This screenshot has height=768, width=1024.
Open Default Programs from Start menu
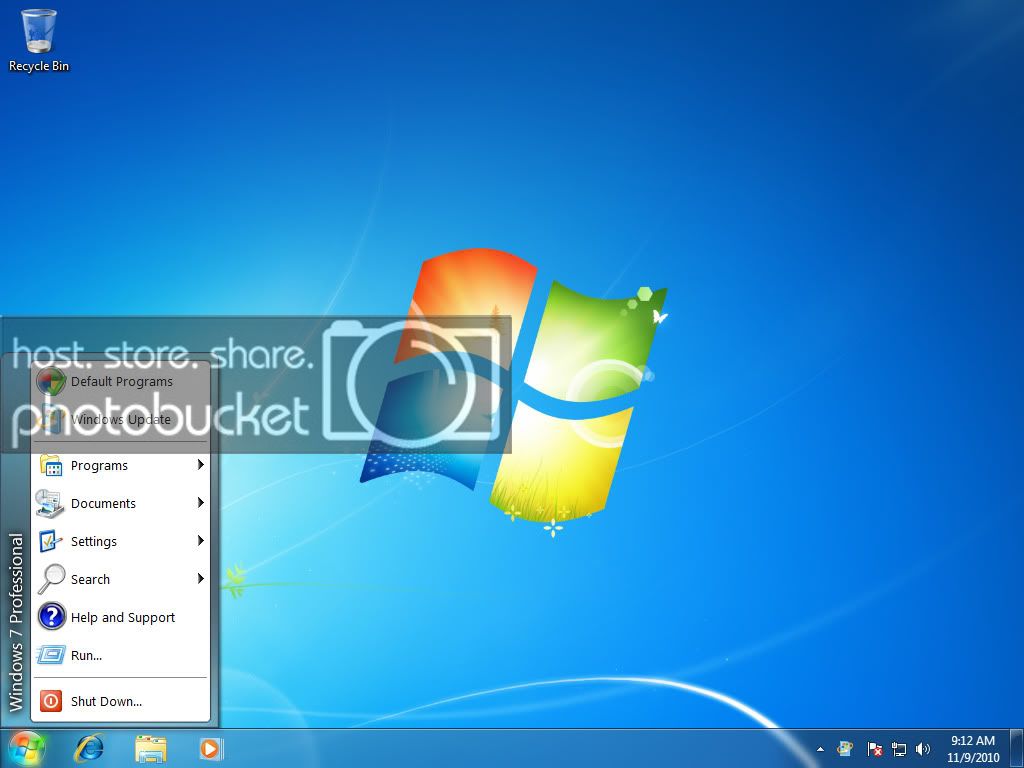(x=121, y=381)
